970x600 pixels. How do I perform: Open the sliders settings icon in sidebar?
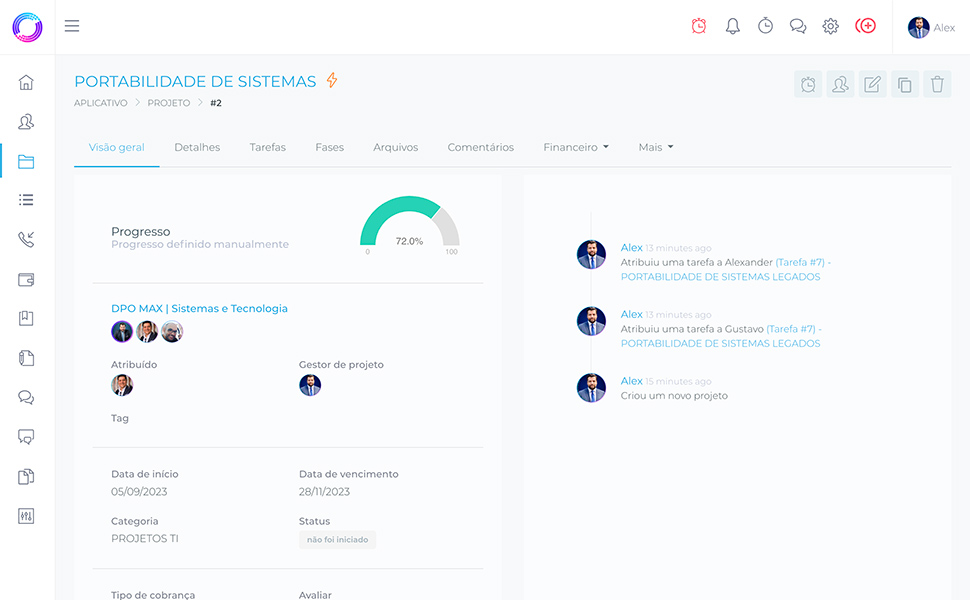point(26,516)
